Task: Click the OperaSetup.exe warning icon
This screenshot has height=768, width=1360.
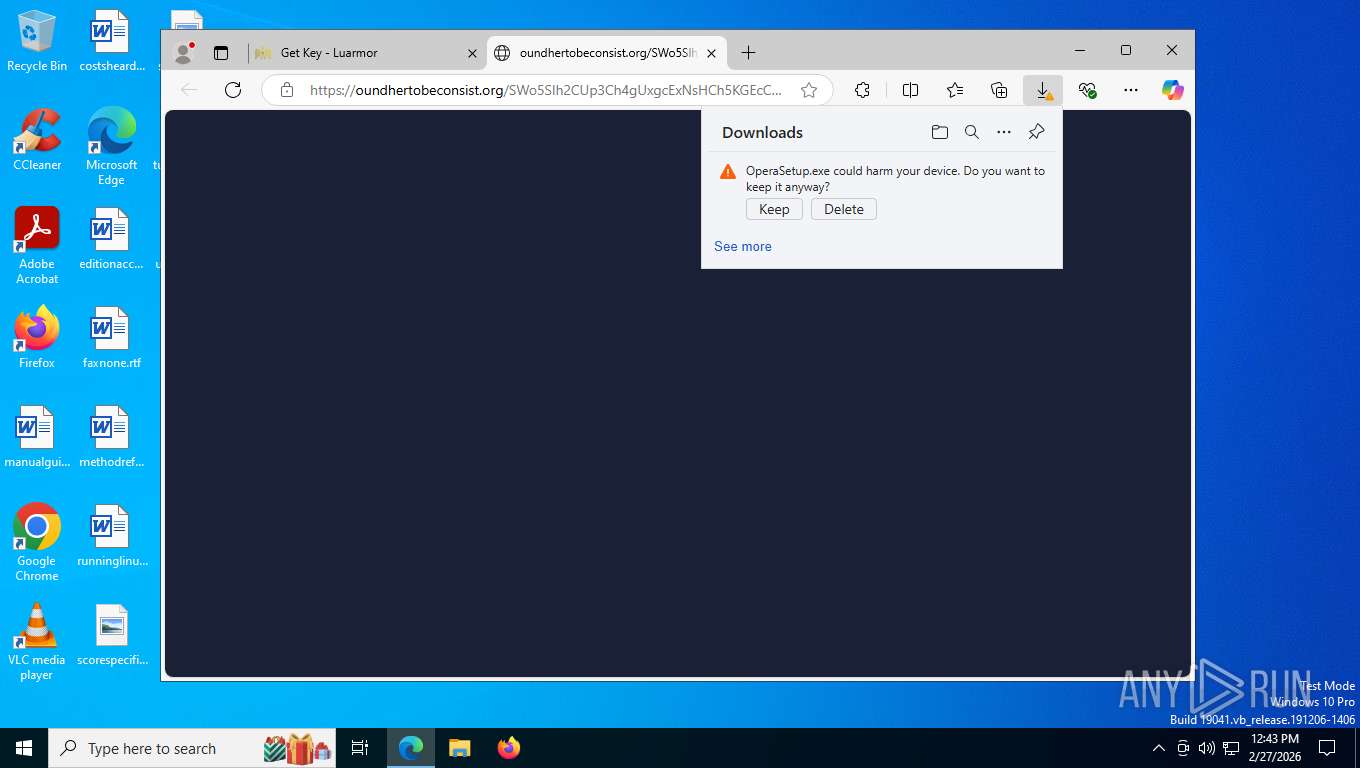Action: [x=728, y=172]
